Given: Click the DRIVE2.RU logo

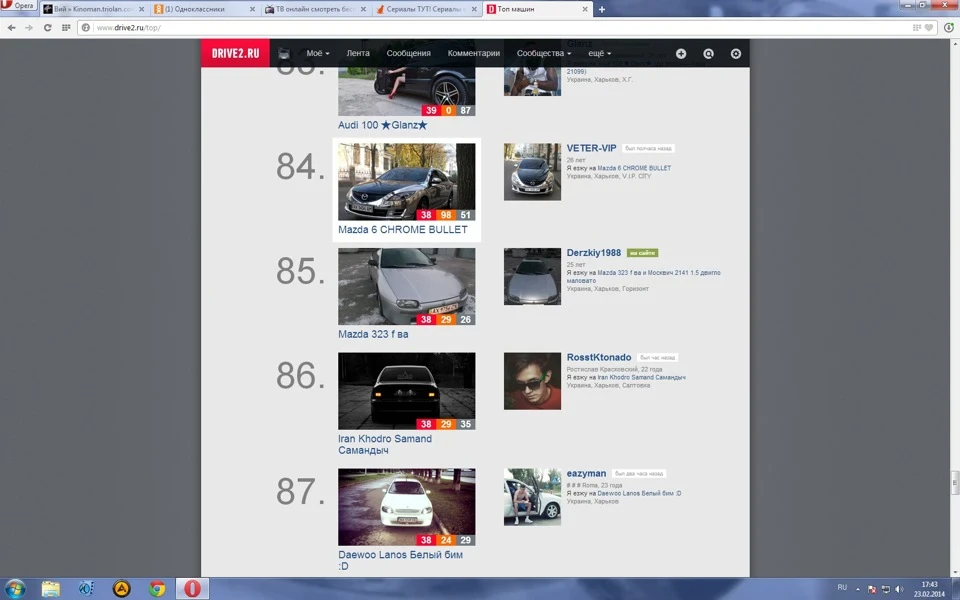Looking at the screenshot, I should point(235,53).
